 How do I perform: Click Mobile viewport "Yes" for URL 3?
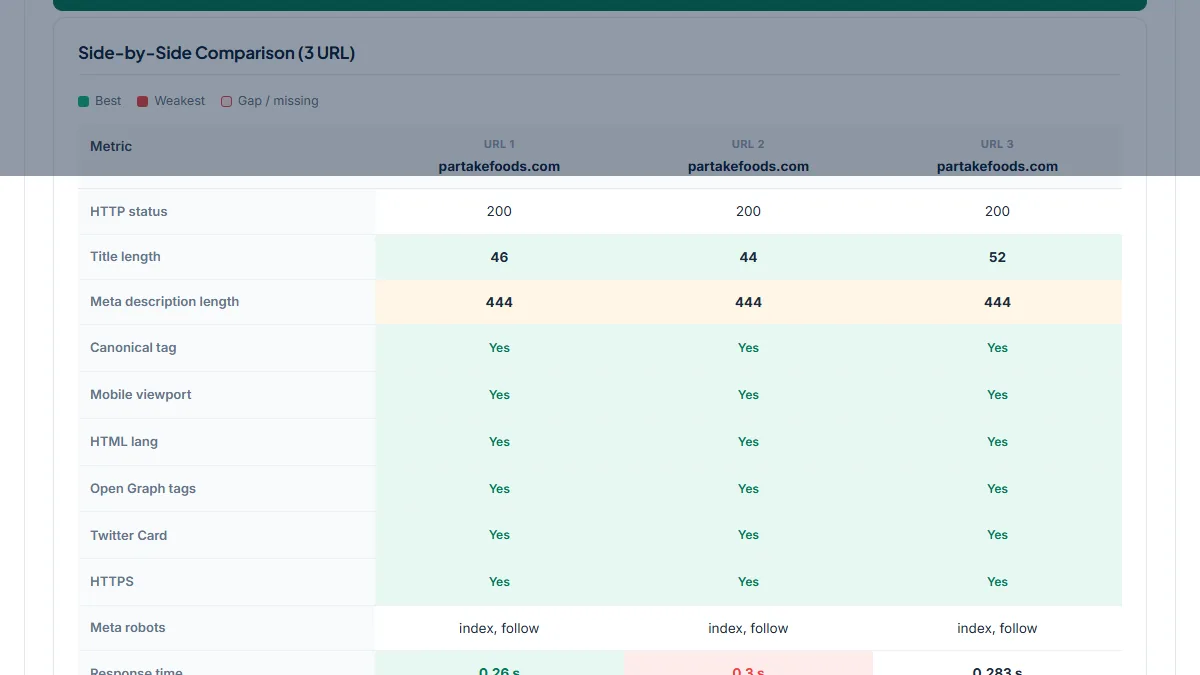pyautogui.click(x=997, y=395)
